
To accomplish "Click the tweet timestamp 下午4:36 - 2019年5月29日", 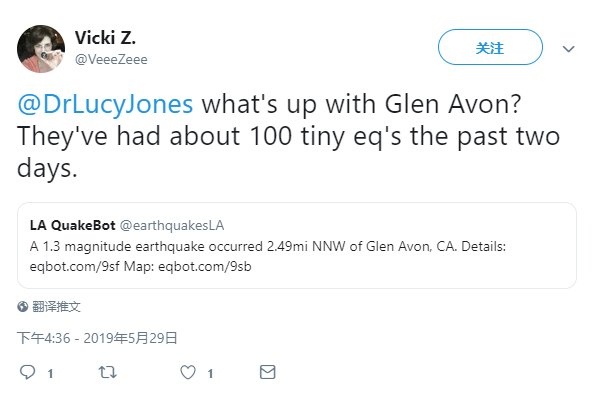I will (x=97, y=338).
